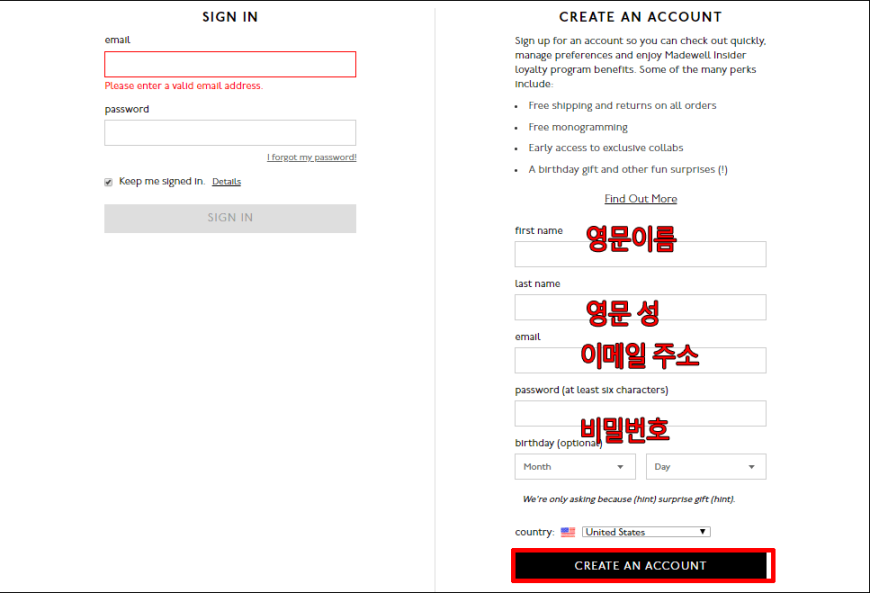Focus the last name input field
This screenshot has width=870, height=593.
tap(640, 307)
